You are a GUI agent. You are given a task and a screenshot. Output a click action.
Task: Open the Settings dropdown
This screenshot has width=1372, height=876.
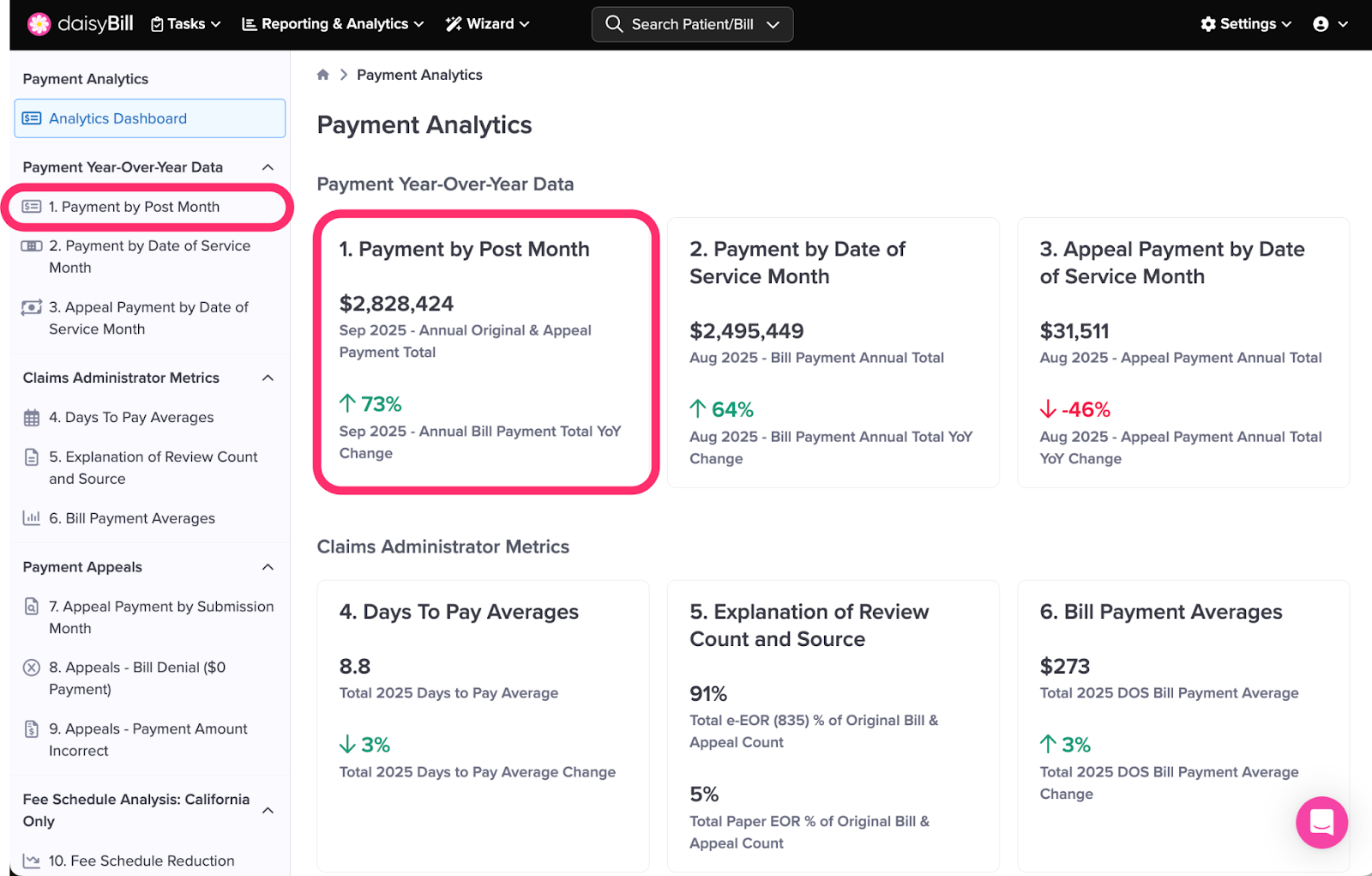[x=1246, y=24]
